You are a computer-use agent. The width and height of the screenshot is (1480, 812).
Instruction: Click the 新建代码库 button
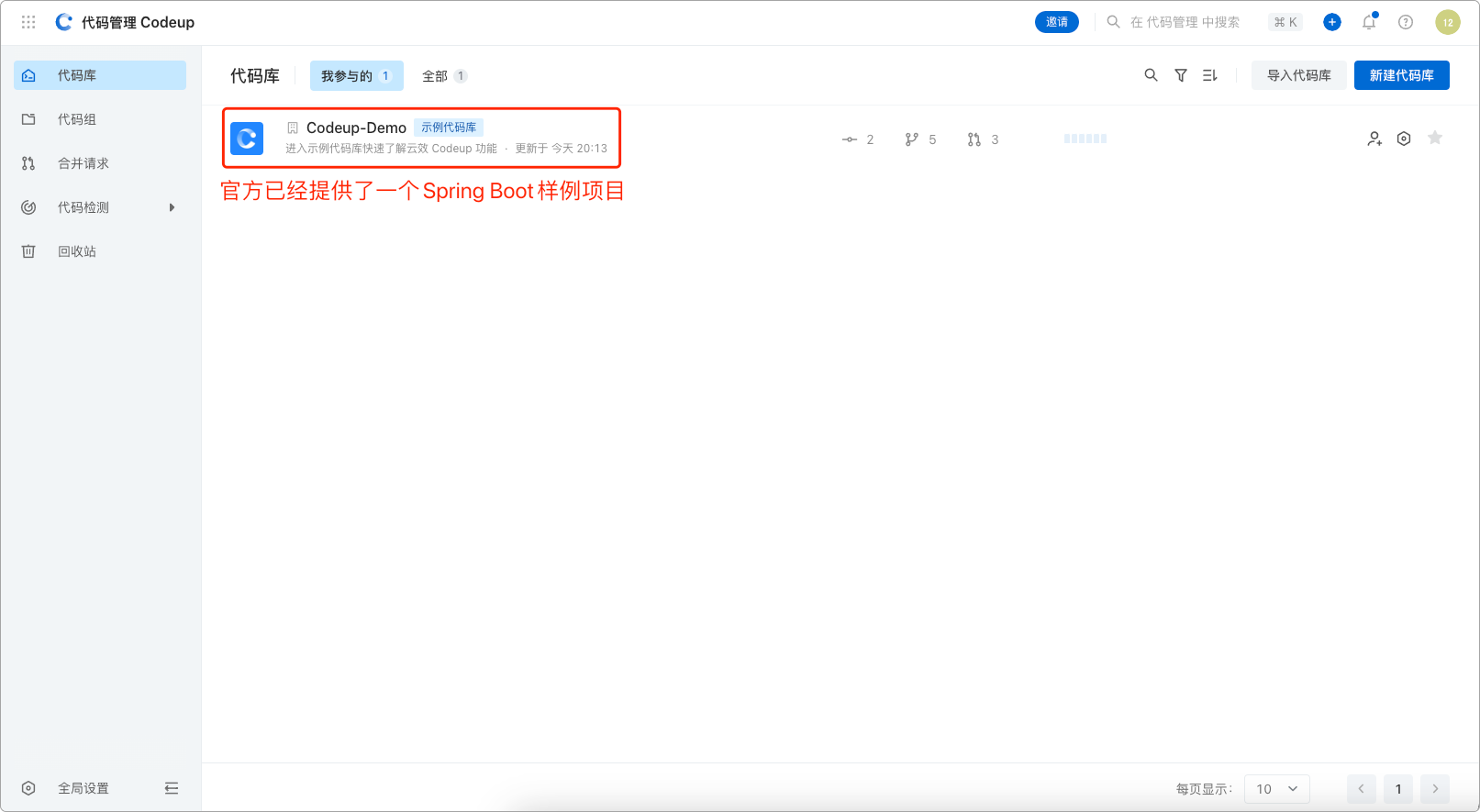1402,75
